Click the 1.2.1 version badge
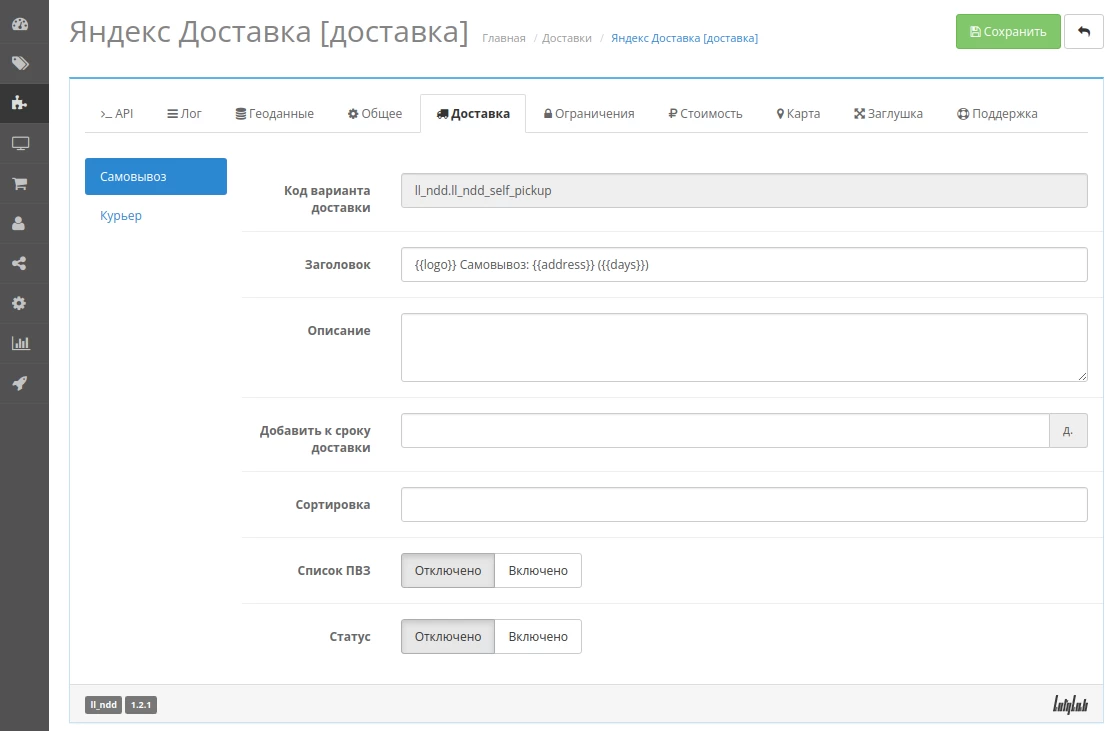 pyautogui.click(x=141, y=705)
